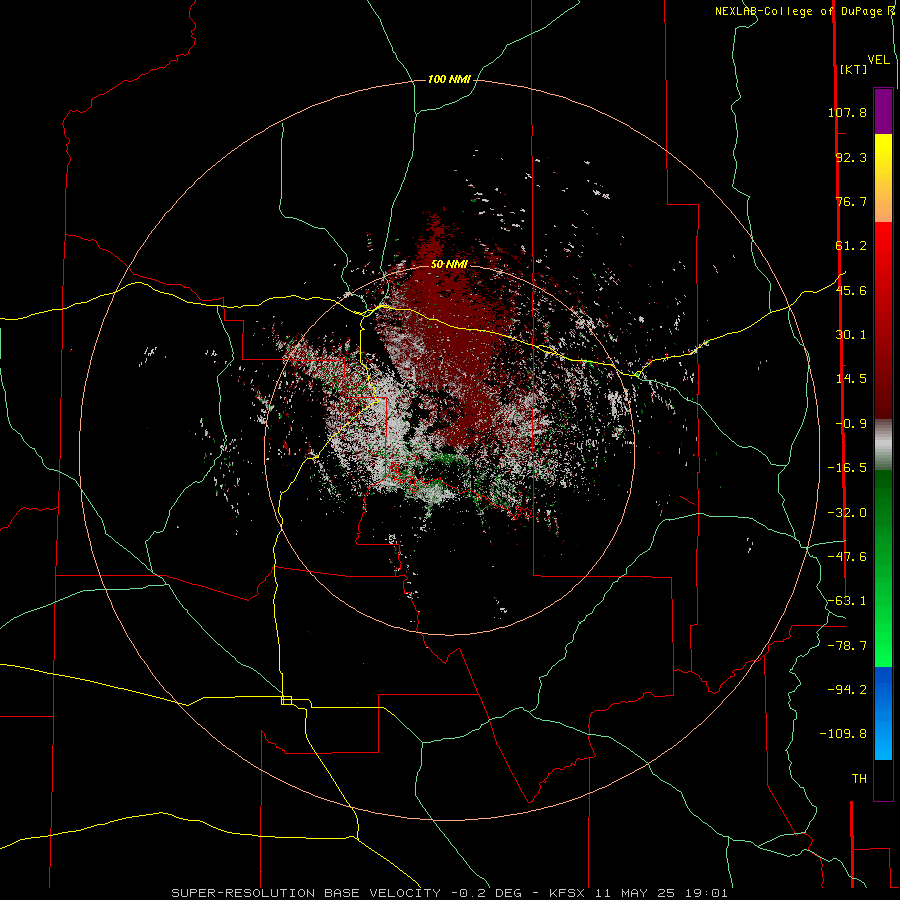Click the 107.8 legend value
The width and height of the screenshot is (900, 900).
(x=847, y=112)
